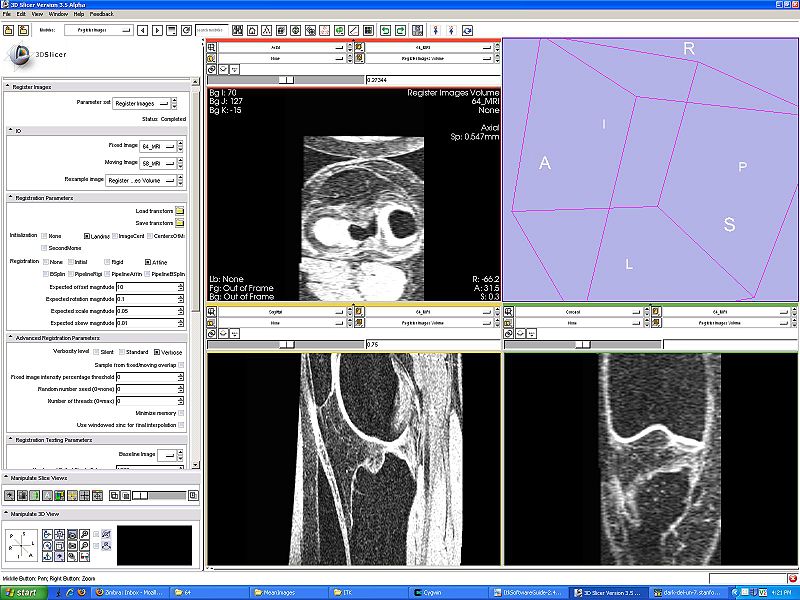Collapse the Registration Parameters section
The width and height of the screenshot is (800, 600).
[10, 197]
